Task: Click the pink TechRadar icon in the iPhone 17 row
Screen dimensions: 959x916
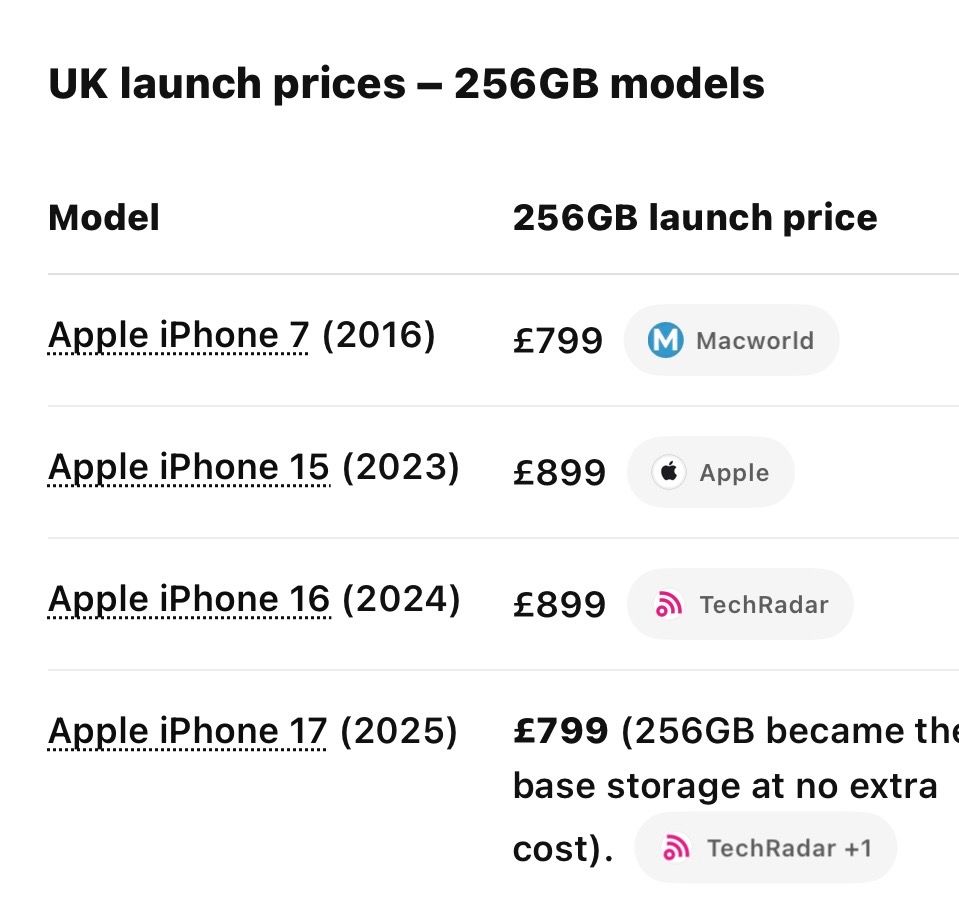Action: [x=676, y=848]
